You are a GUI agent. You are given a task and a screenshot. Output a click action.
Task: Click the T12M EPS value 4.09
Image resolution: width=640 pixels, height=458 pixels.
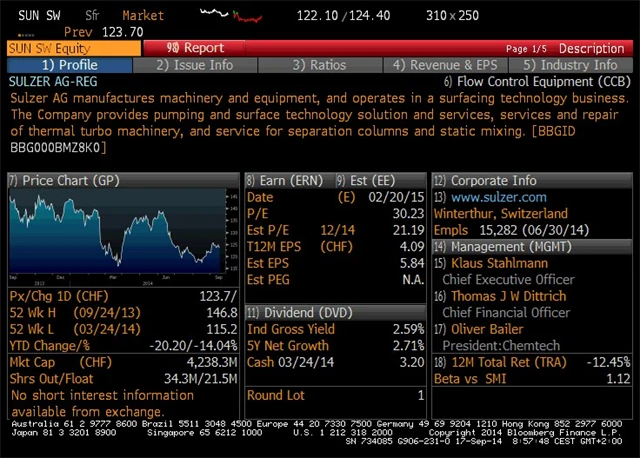[412, 247]
